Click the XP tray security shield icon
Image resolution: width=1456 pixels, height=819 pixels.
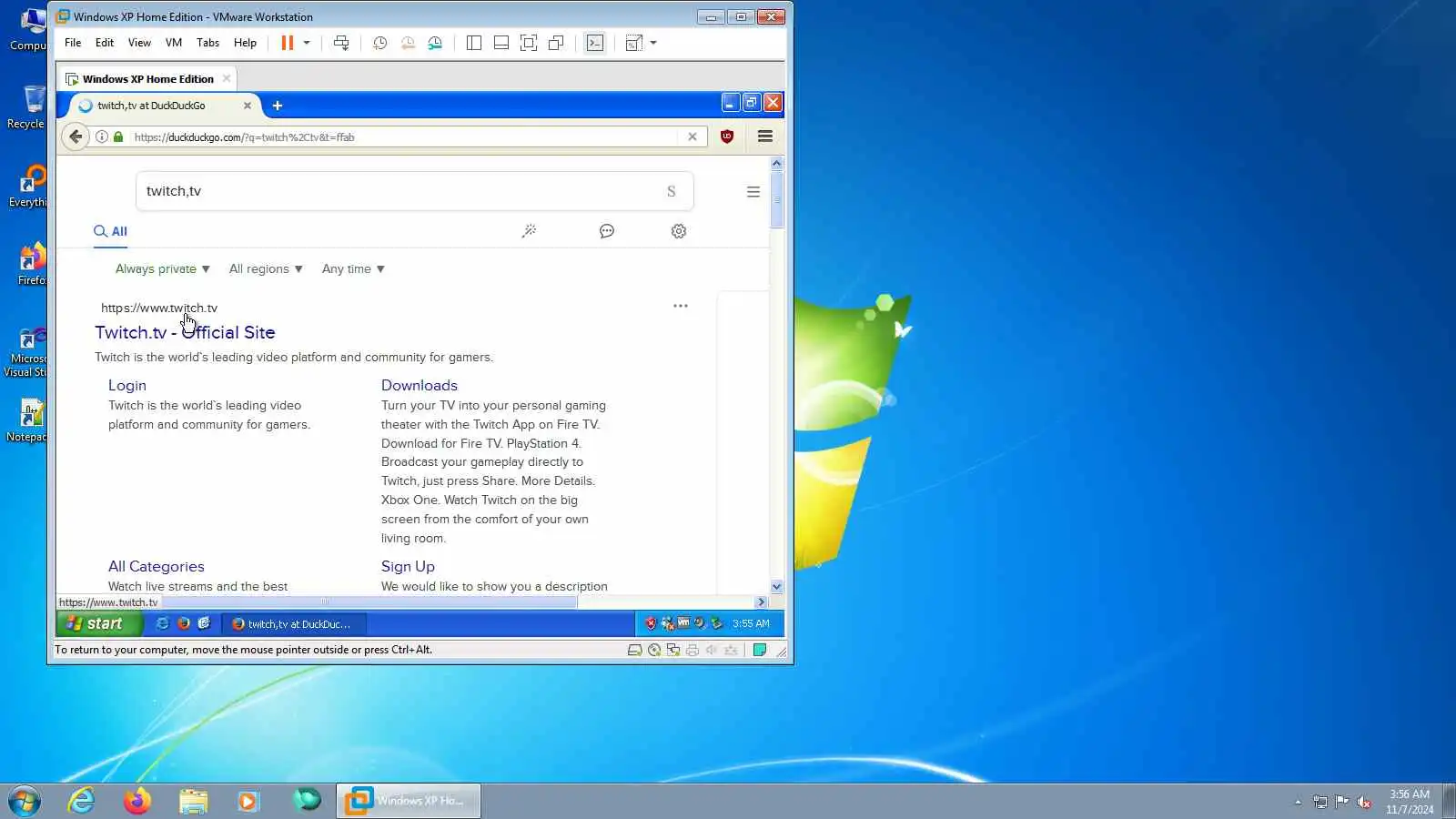(651, 623)
